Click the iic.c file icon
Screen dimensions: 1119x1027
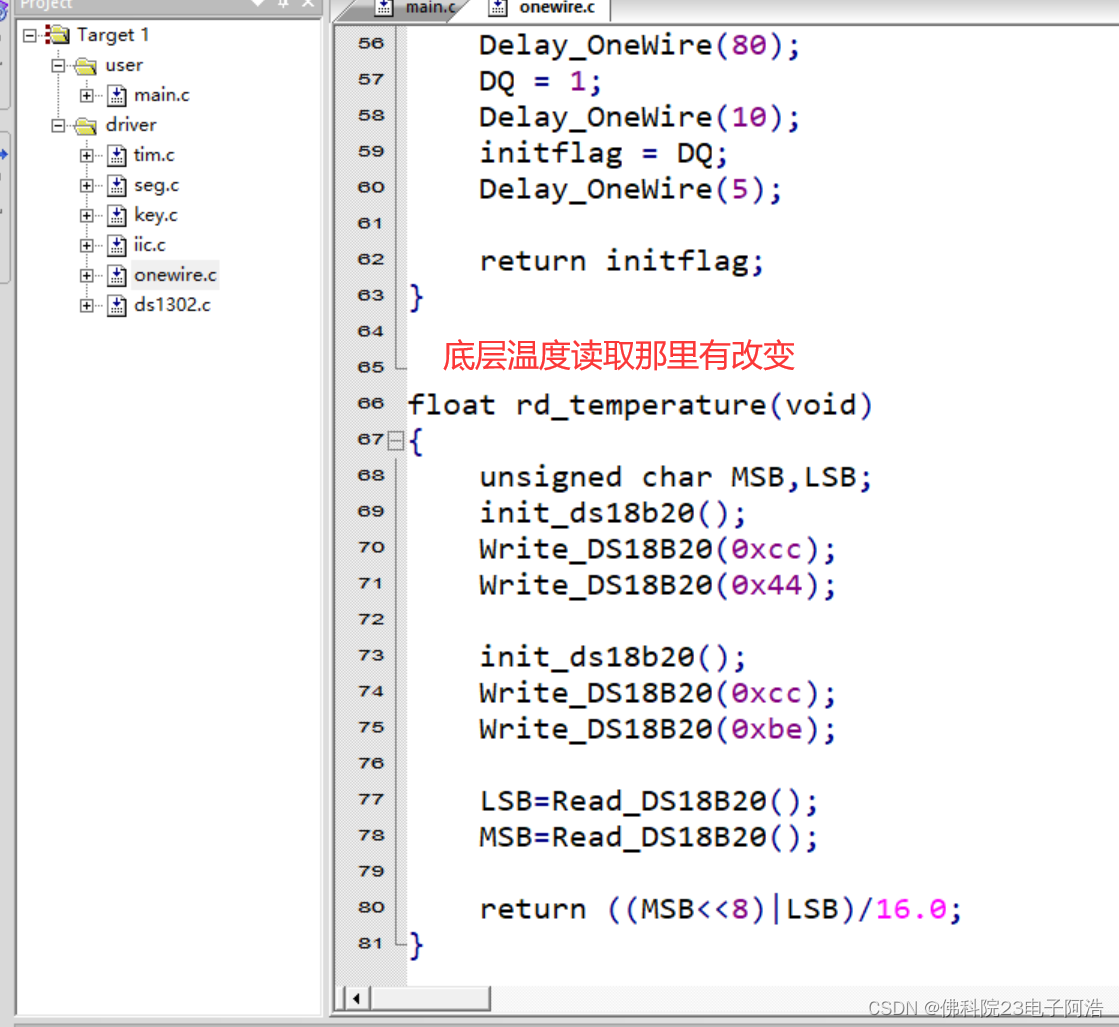coord(117,246)
